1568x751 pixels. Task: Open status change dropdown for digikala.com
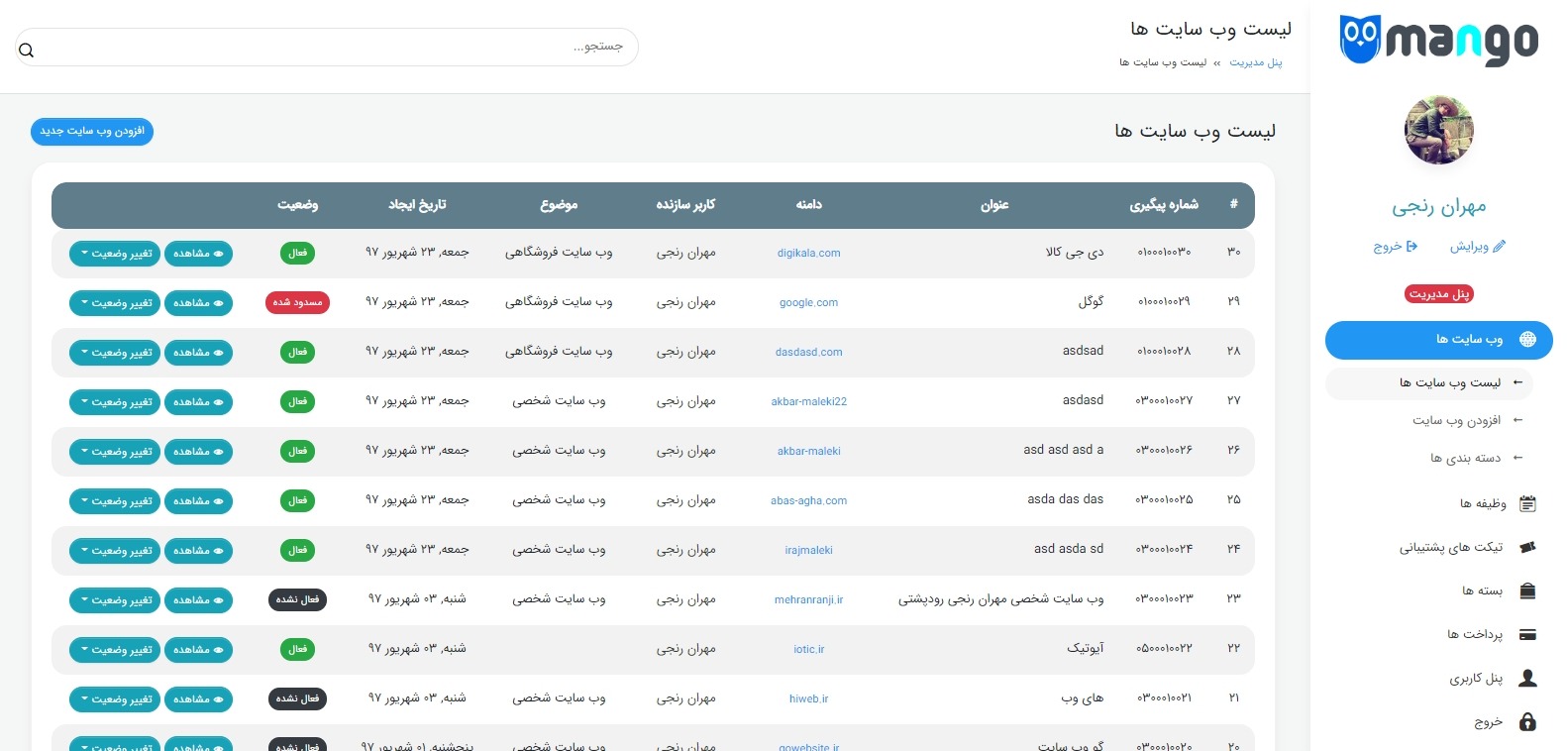point(116,254)
